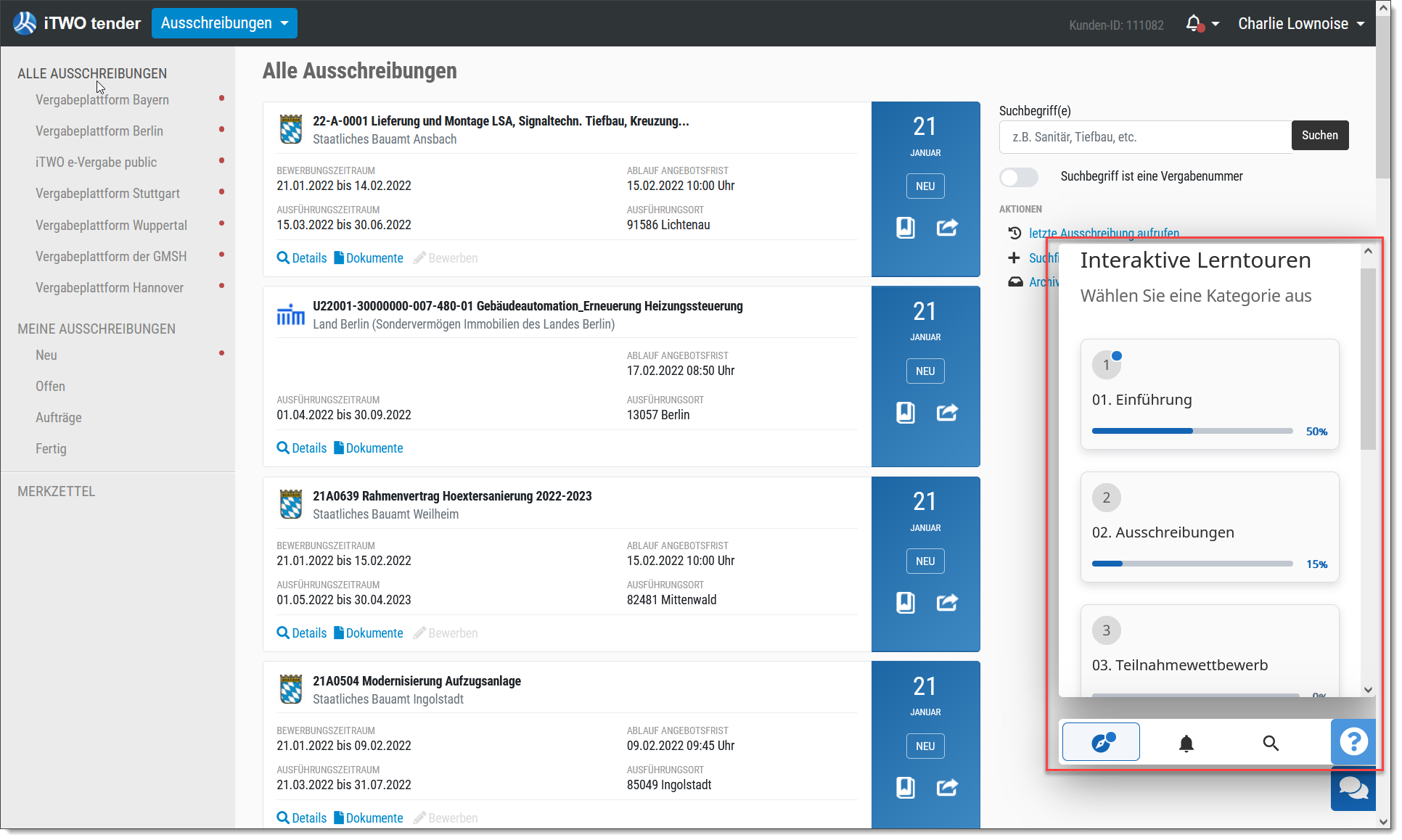Open Dokumente of the 21A0504 tender

tap(368, 818)
